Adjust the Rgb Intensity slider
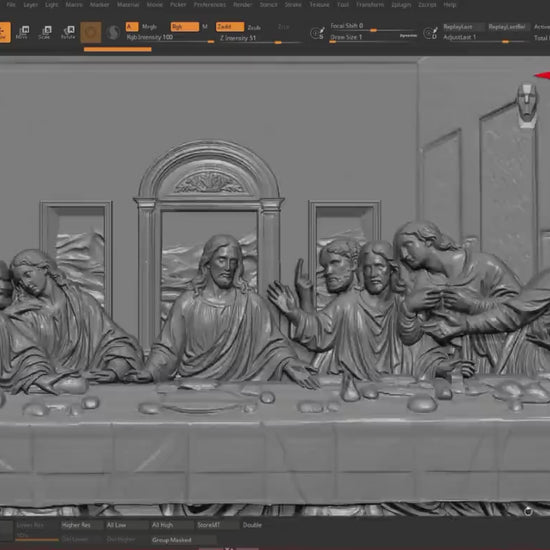 pyautogui.click(x=170, y=38)
